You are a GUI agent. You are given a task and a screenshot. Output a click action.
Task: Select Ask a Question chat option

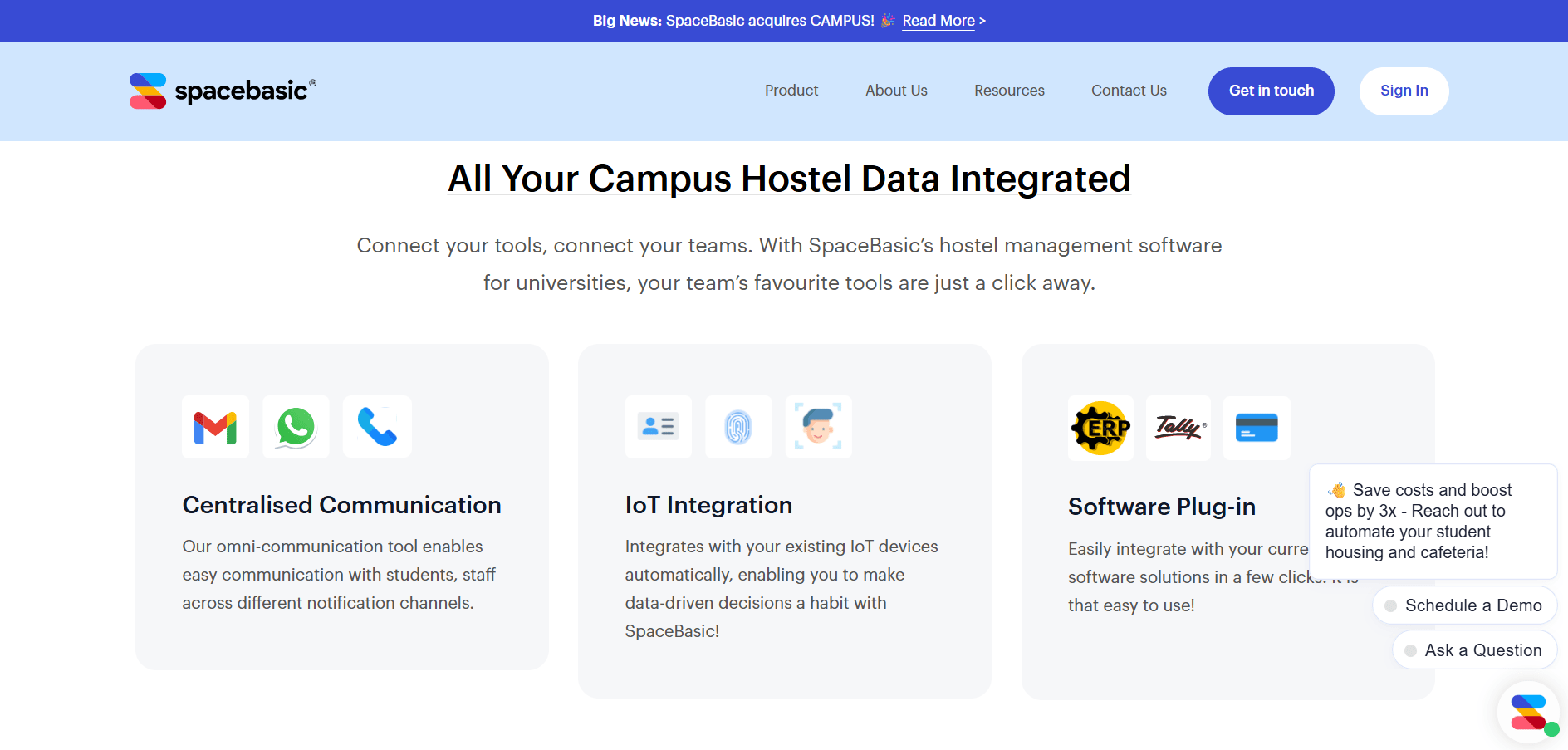(x=1475, y=650)
